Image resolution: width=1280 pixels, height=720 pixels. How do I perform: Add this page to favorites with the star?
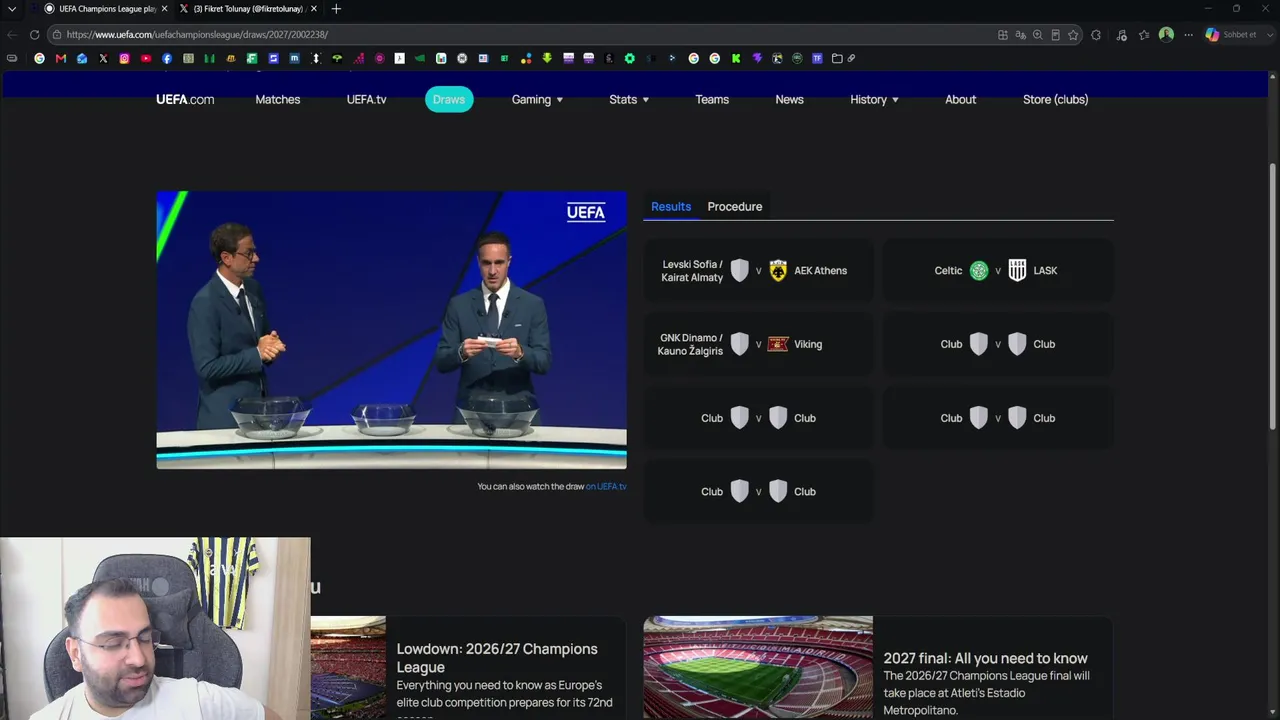click(x=1073, y=35)
